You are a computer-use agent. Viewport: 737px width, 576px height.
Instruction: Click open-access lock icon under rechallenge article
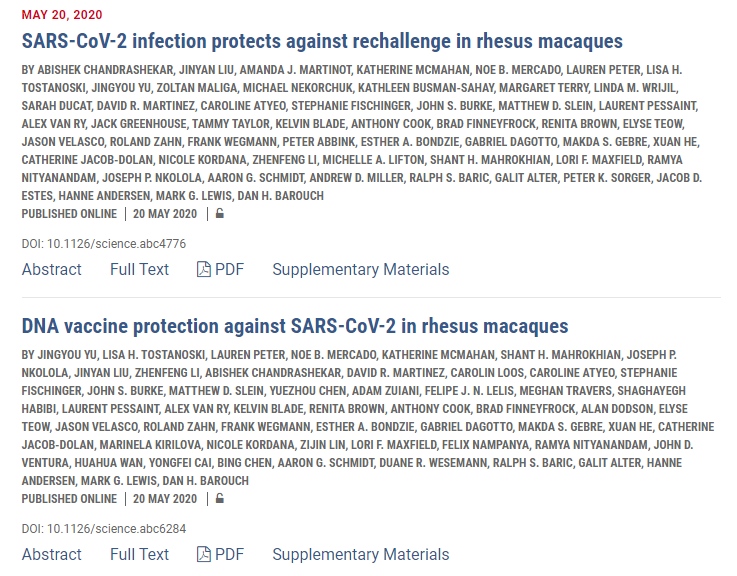(220, 213)
